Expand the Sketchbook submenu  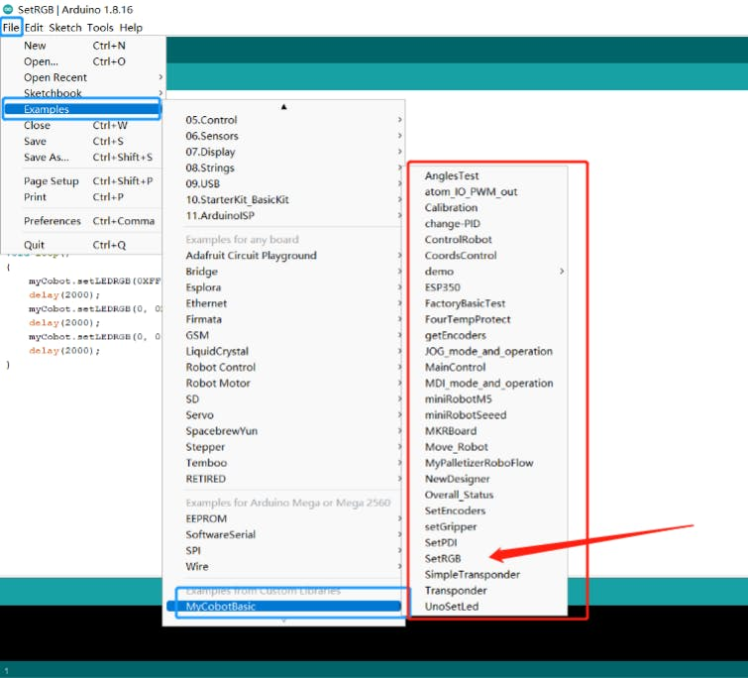(83, 93)
